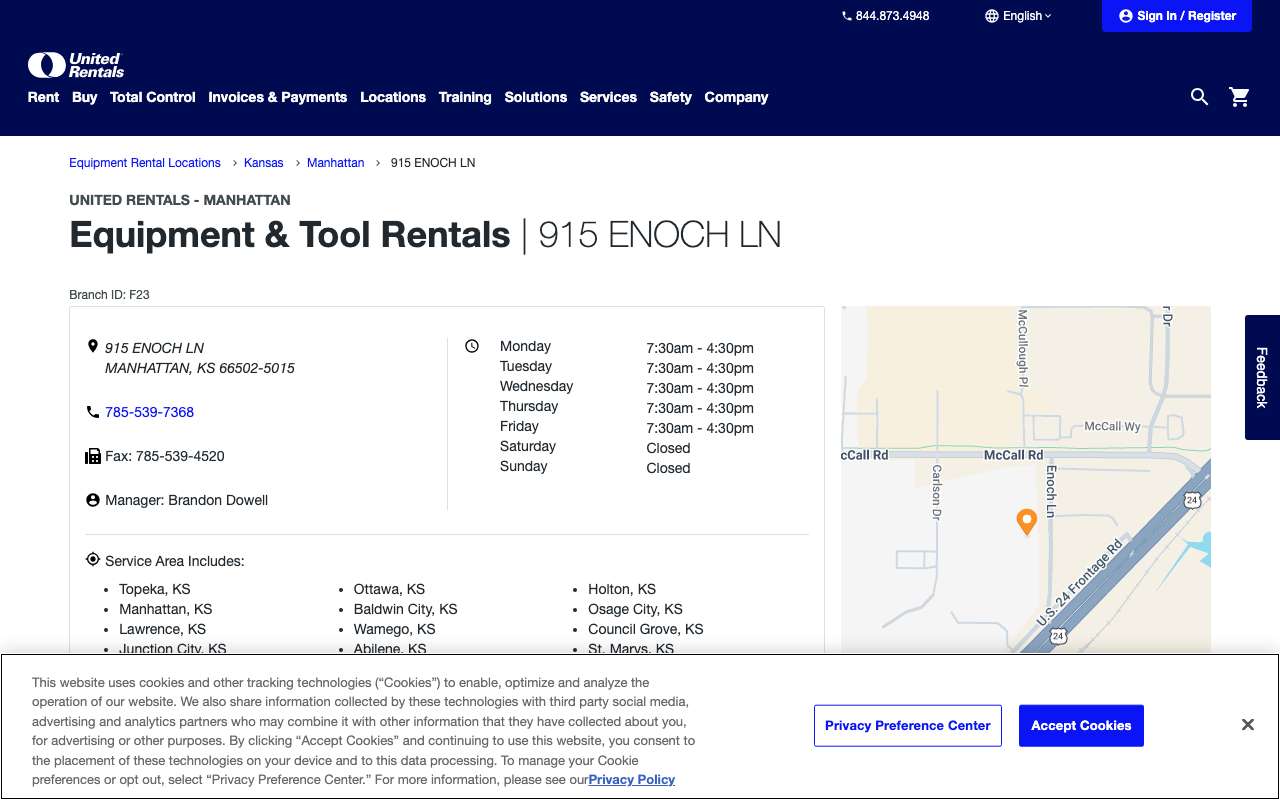Image resolution: width=1280 pixels, height=800 pixels.
Task: Click the globe language icon
Action: (x=992, y=16)
